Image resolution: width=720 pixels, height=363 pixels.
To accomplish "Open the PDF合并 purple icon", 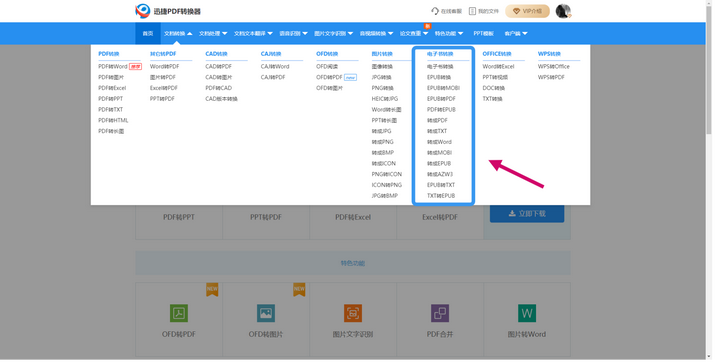I will click(x=440, y=313).
